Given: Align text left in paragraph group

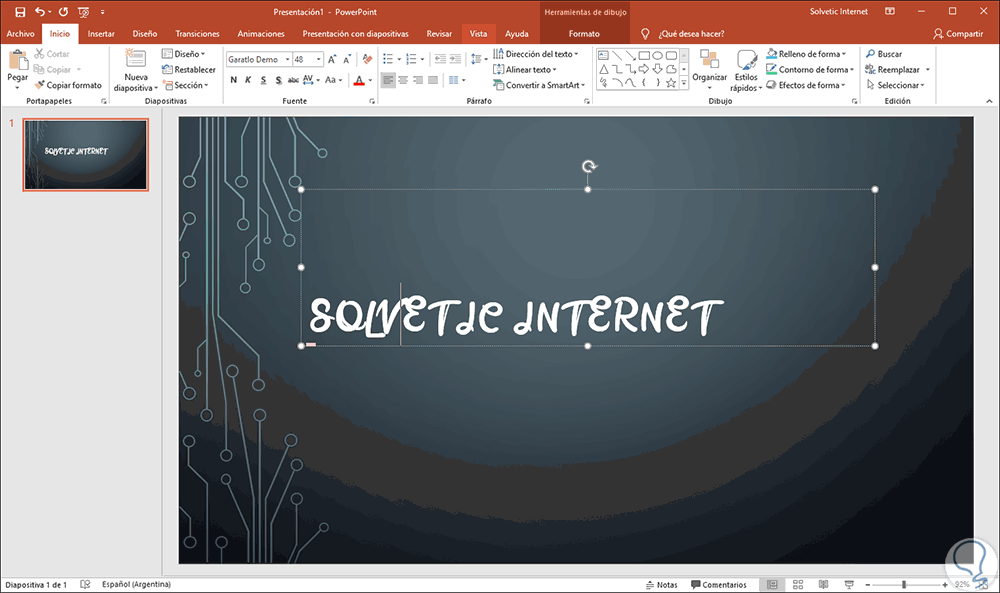Looking at the screenshot, I should tap(388, 80).
